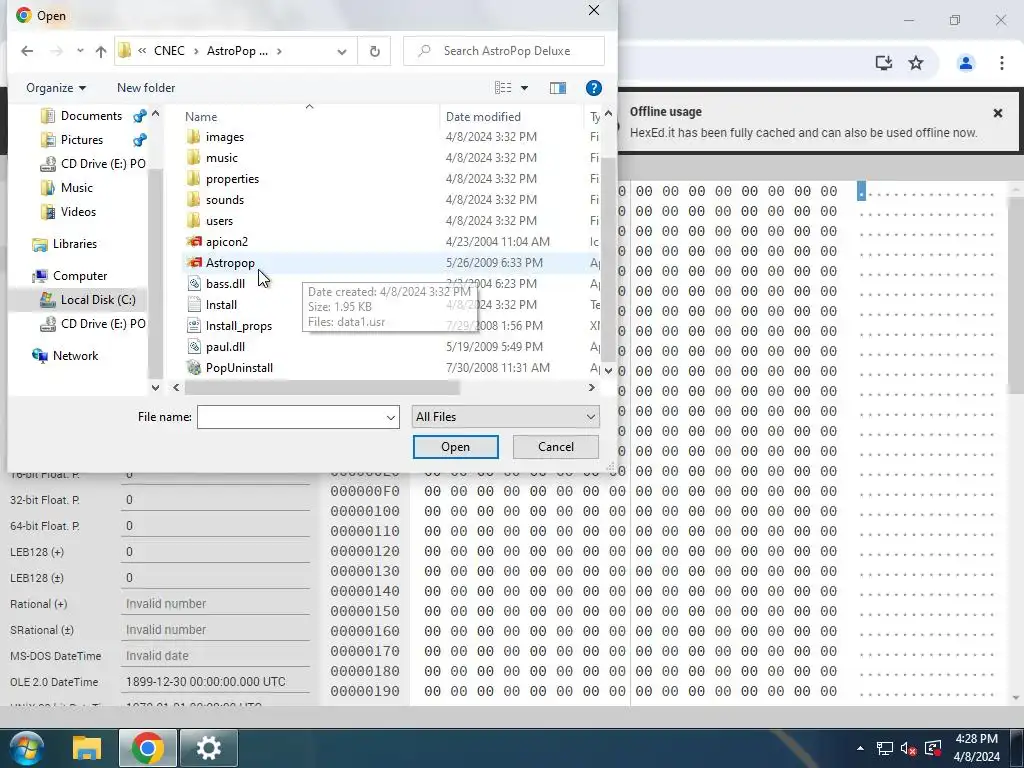Select the music folder icon

click(193, 157)
